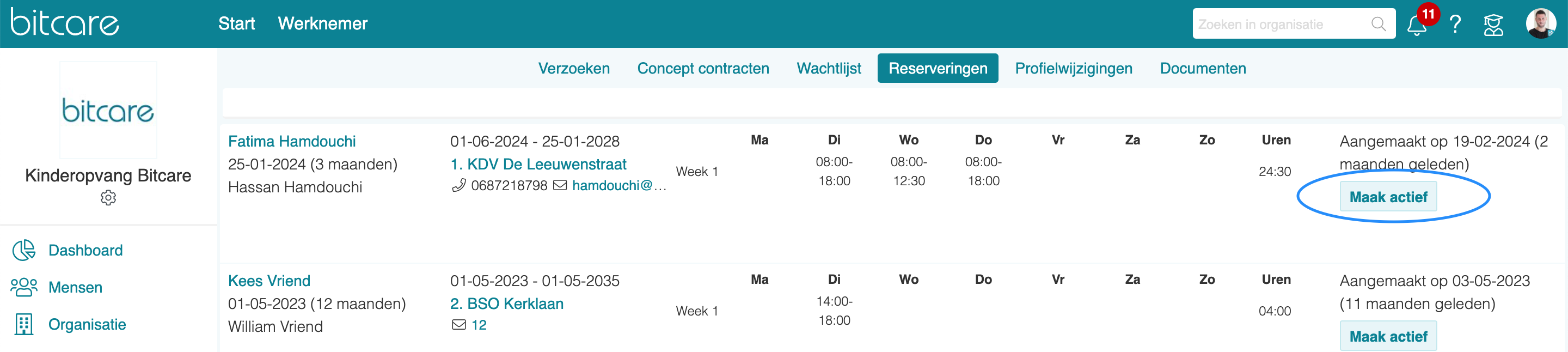1568x352 pixels.
Task: Open the notifications bell icon
Action: (x=1416, y=25)
